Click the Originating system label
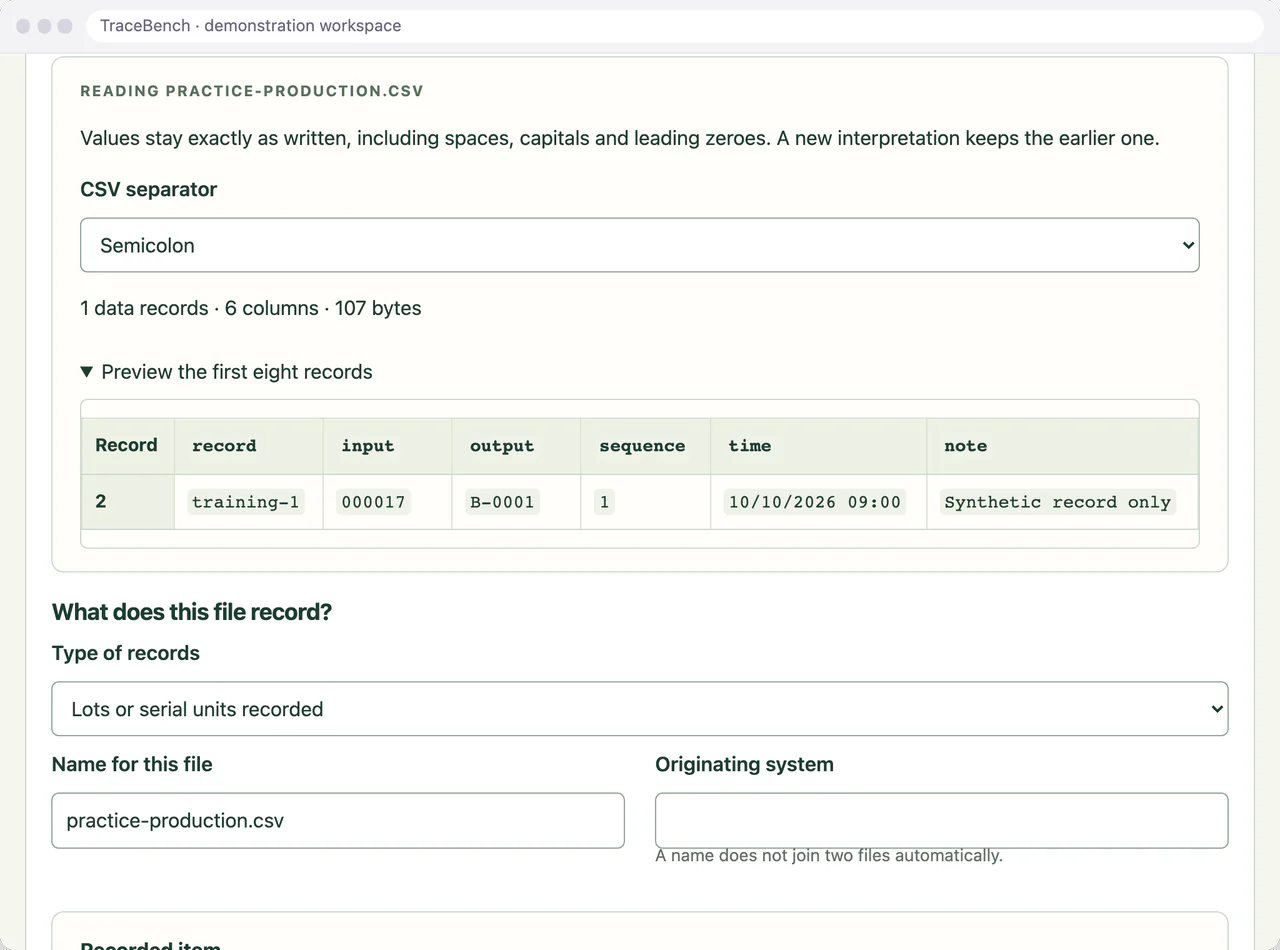 (x=744, y=764)
